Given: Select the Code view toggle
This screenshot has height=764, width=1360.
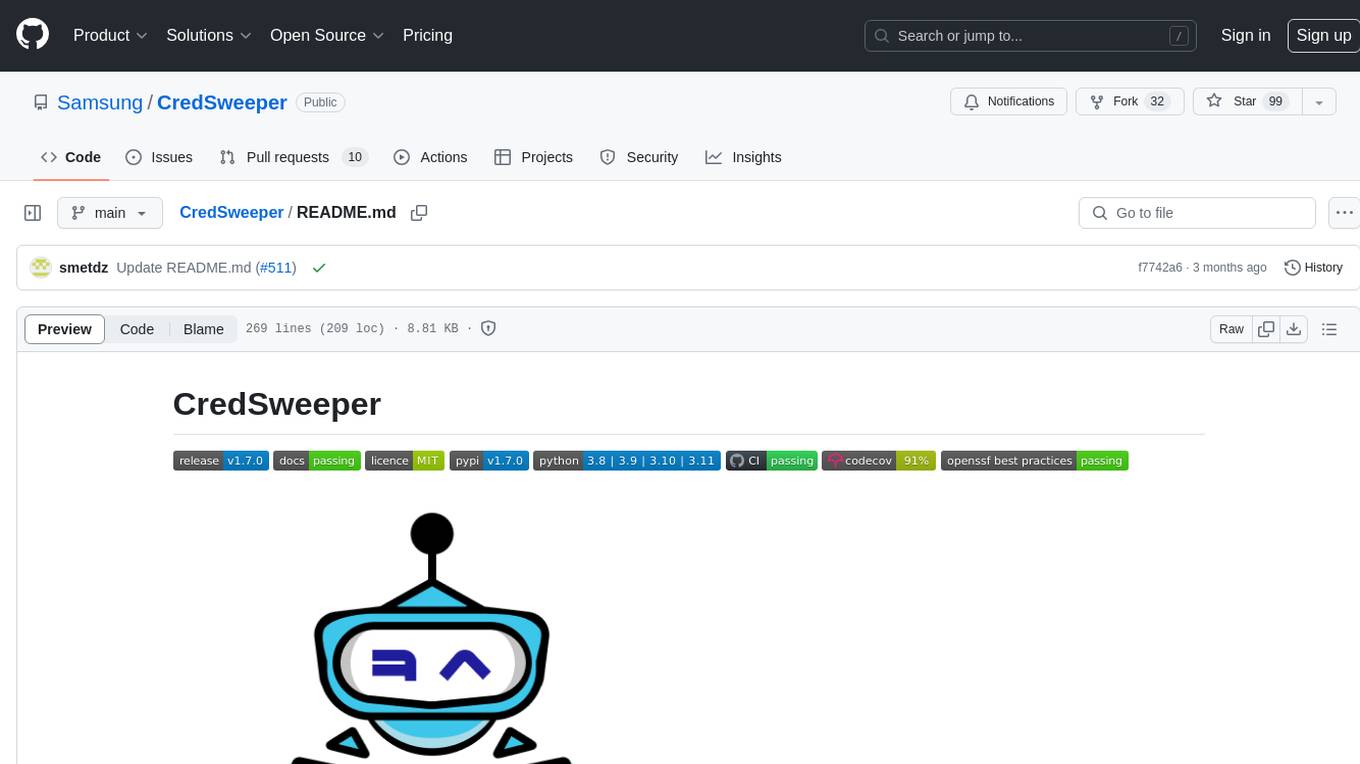Looking at the screenshot, I should point(137,329).
